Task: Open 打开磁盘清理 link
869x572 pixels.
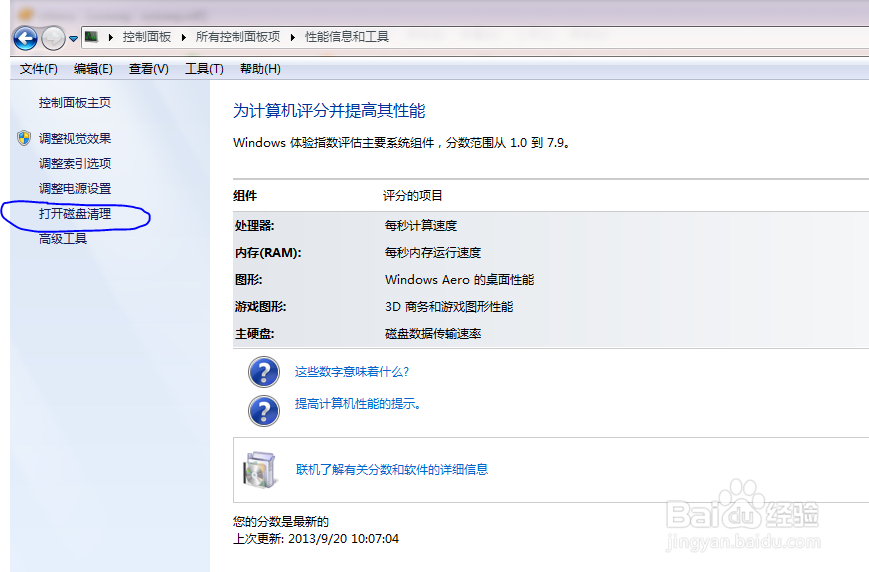Action: tap(75, 214)
